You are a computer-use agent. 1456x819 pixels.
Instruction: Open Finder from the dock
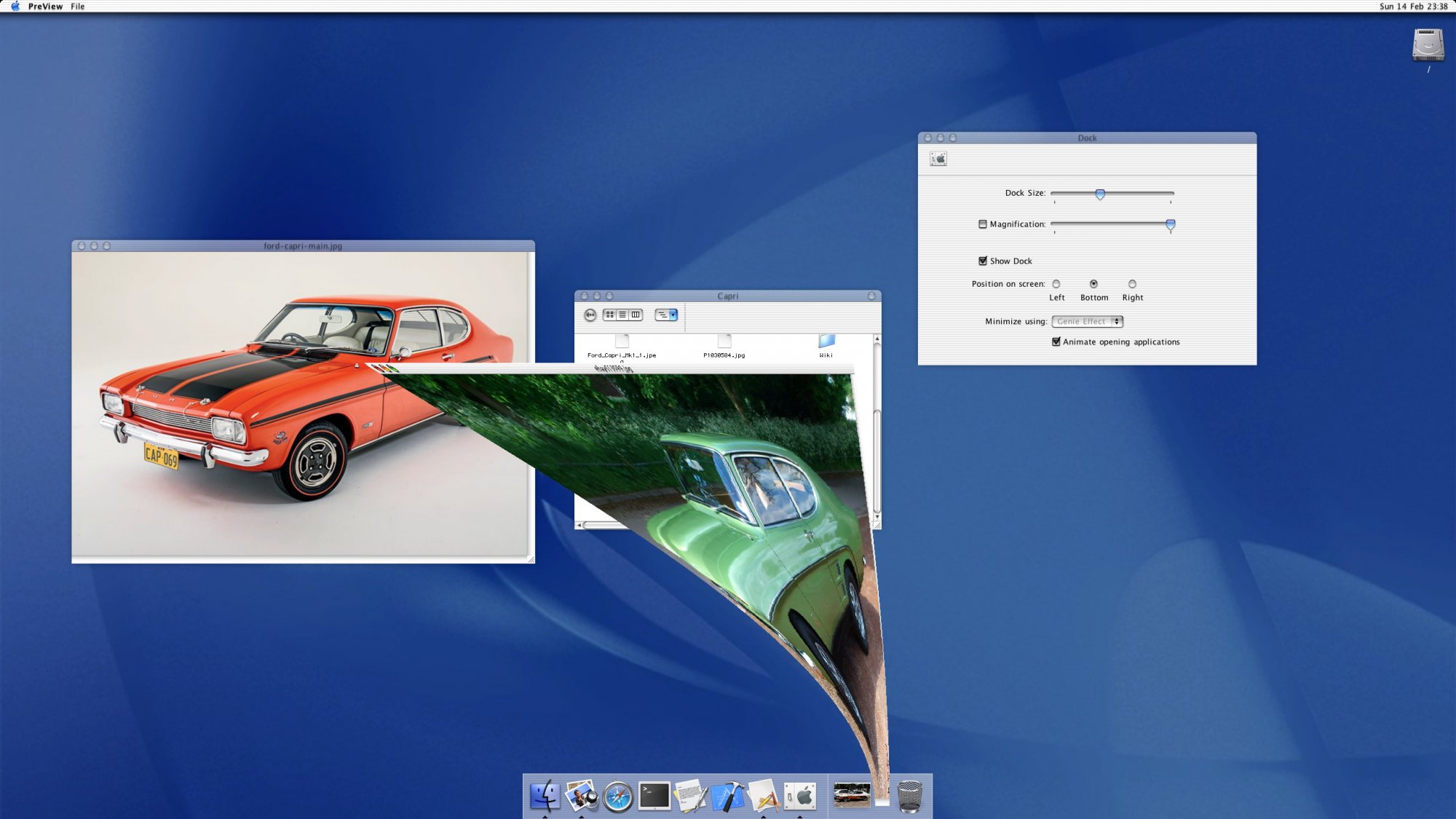545,796
